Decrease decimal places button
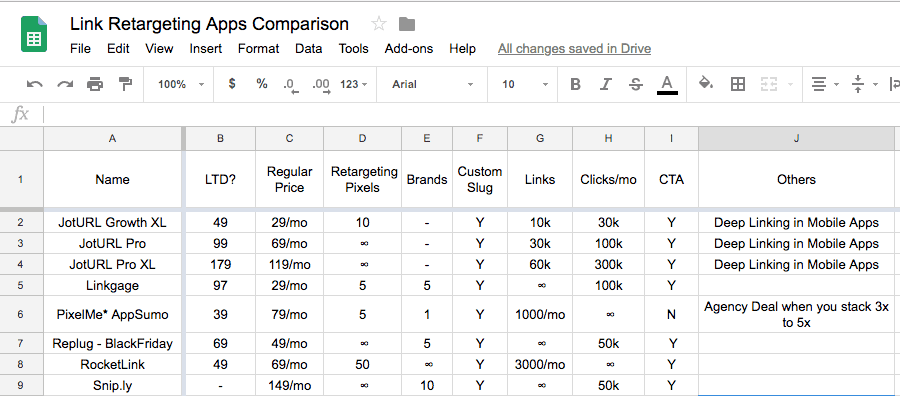 point(292,85)
